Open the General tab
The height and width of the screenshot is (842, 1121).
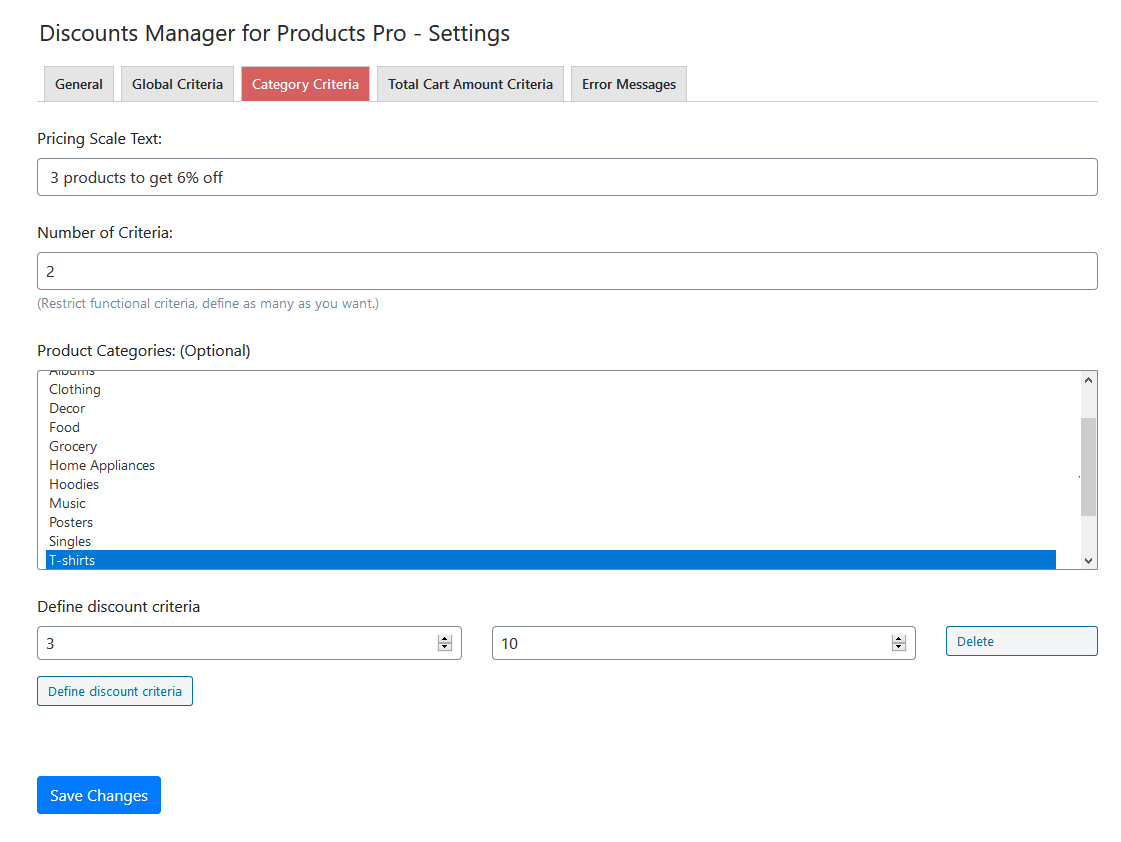[79, 84]
